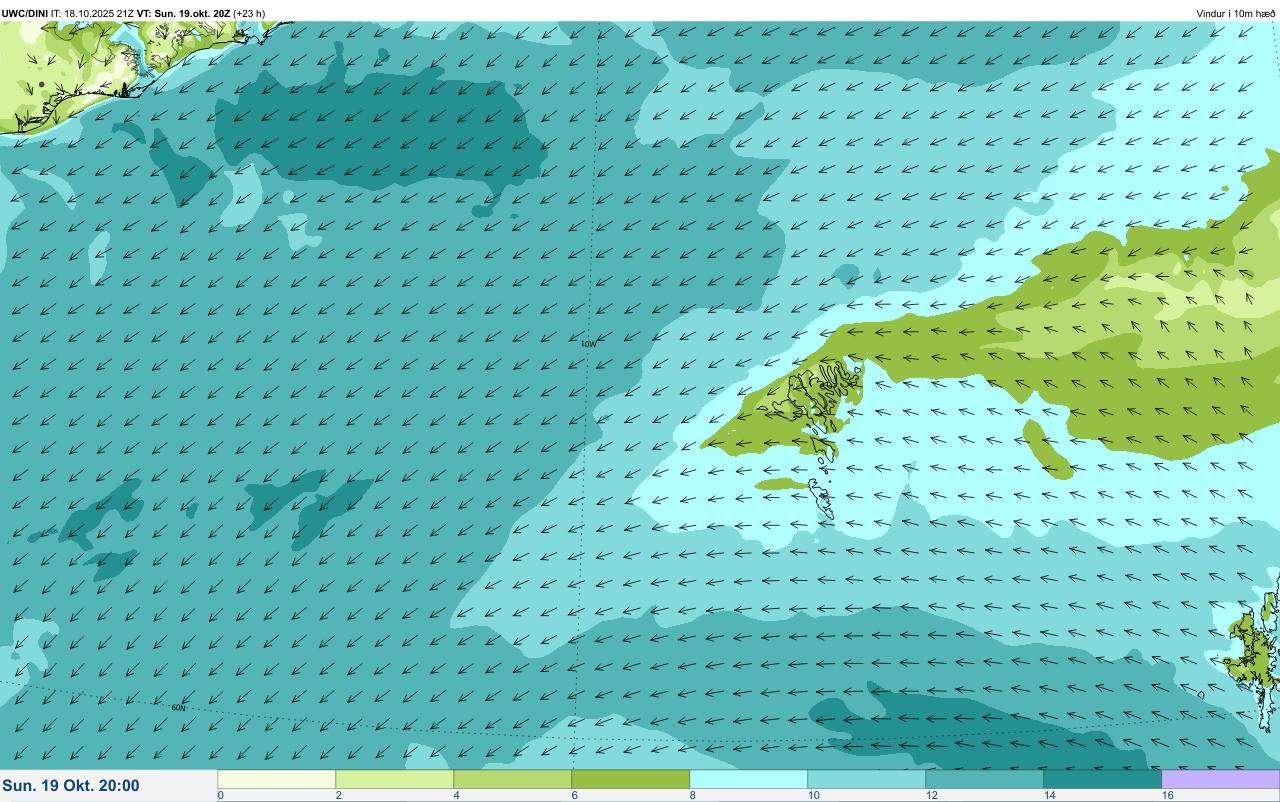
Task: Click the legend value '12'
Action: (931, 795)
